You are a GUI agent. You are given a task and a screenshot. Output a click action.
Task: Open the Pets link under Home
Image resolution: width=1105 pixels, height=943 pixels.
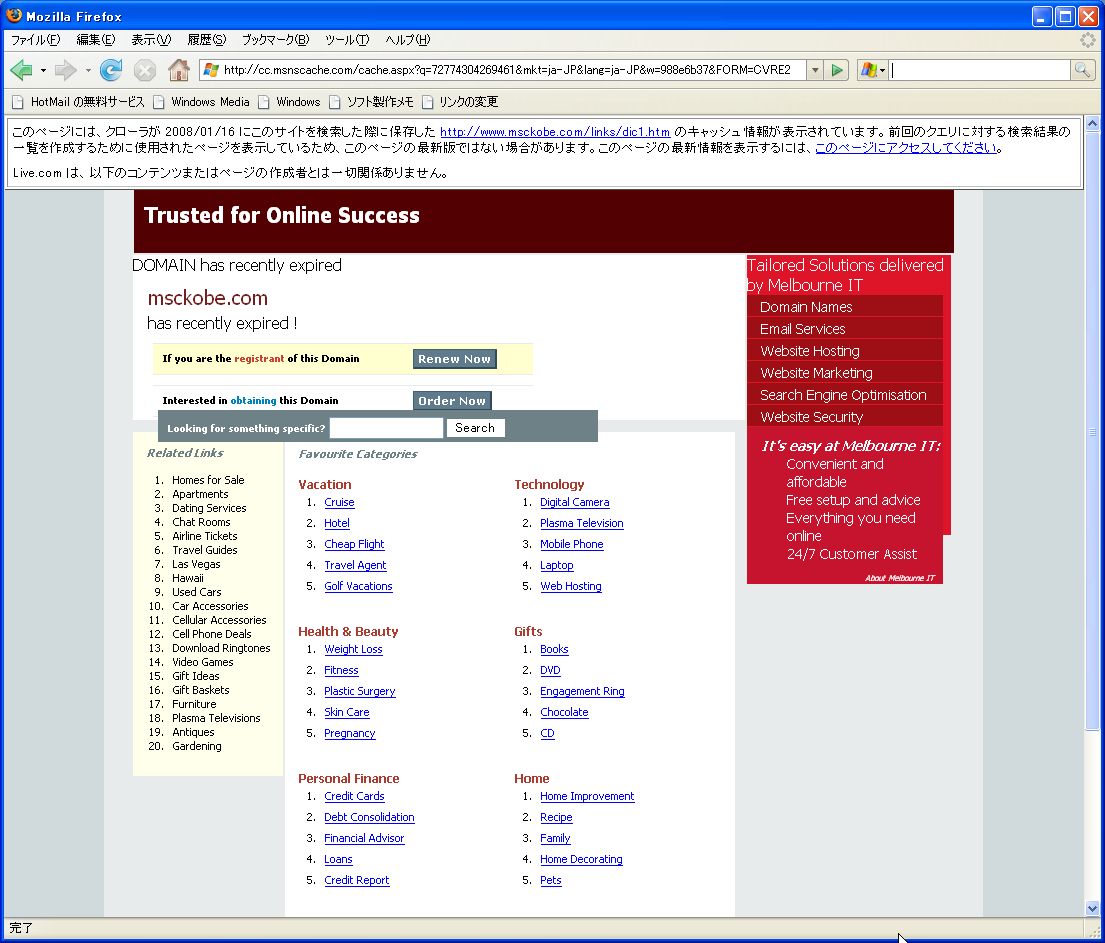click(x=550, y=880)
